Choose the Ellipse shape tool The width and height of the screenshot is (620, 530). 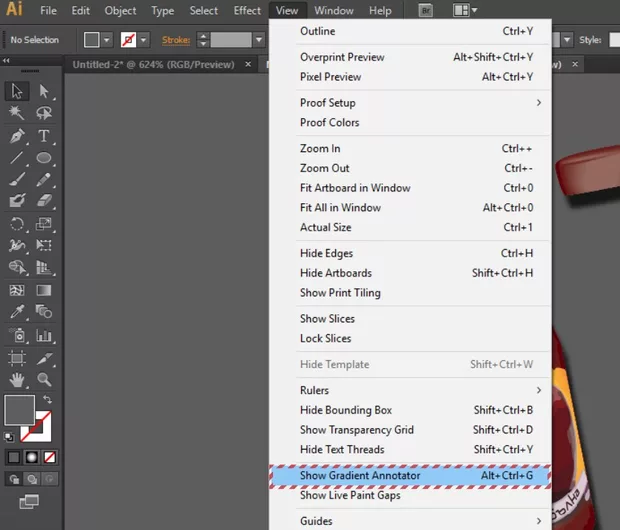pos(44,158)
